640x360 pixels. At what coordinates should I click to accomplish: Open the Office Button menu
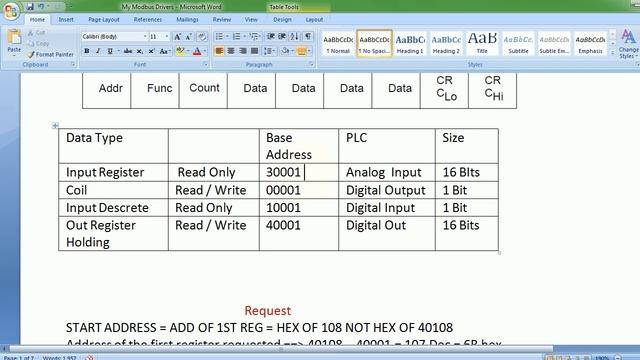(11, 11)
